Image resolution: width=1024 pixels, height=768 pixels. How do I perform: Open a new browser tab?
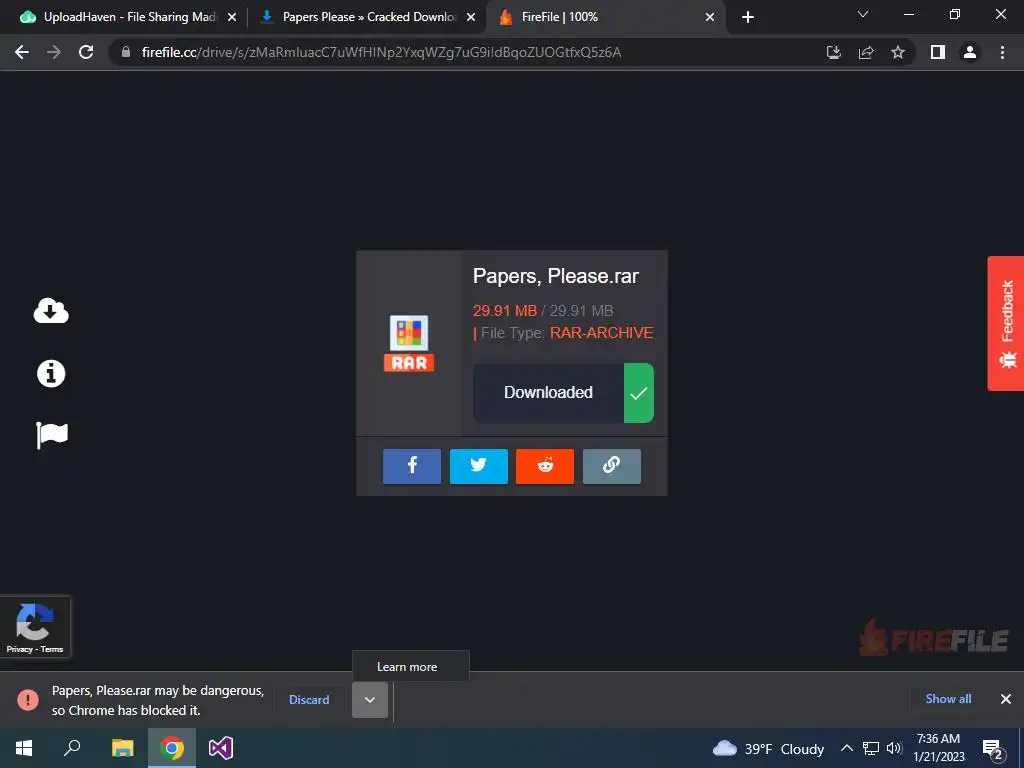(x=748, y=18)
